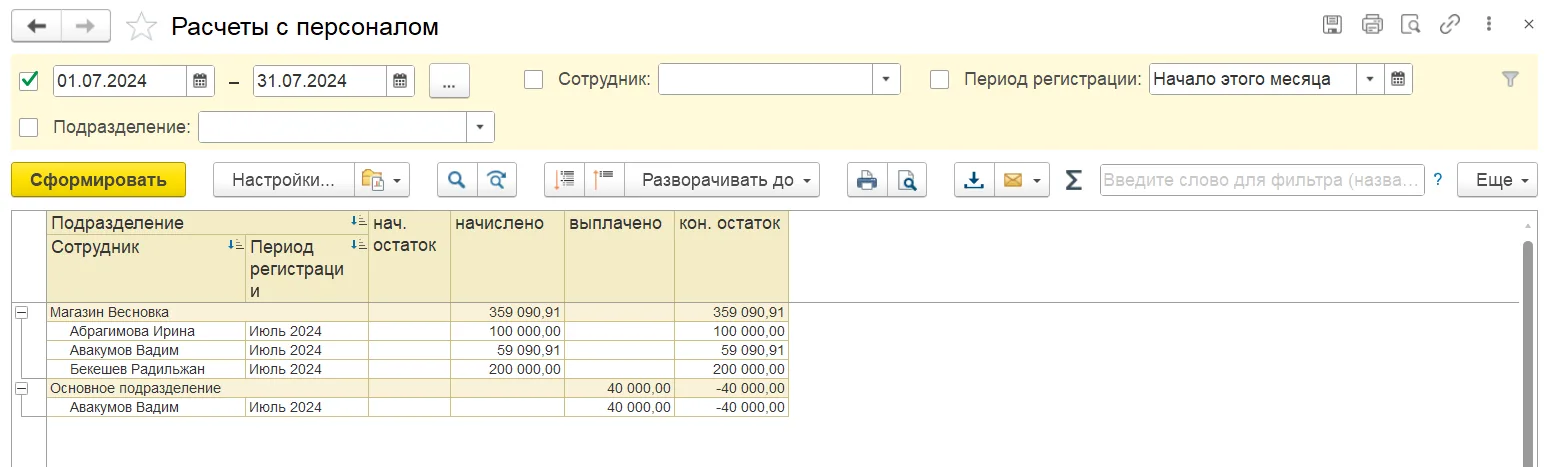1550x467 pixels.
Task: Open the three-dot menu in the header
Action: click(x=1489, y=25)
